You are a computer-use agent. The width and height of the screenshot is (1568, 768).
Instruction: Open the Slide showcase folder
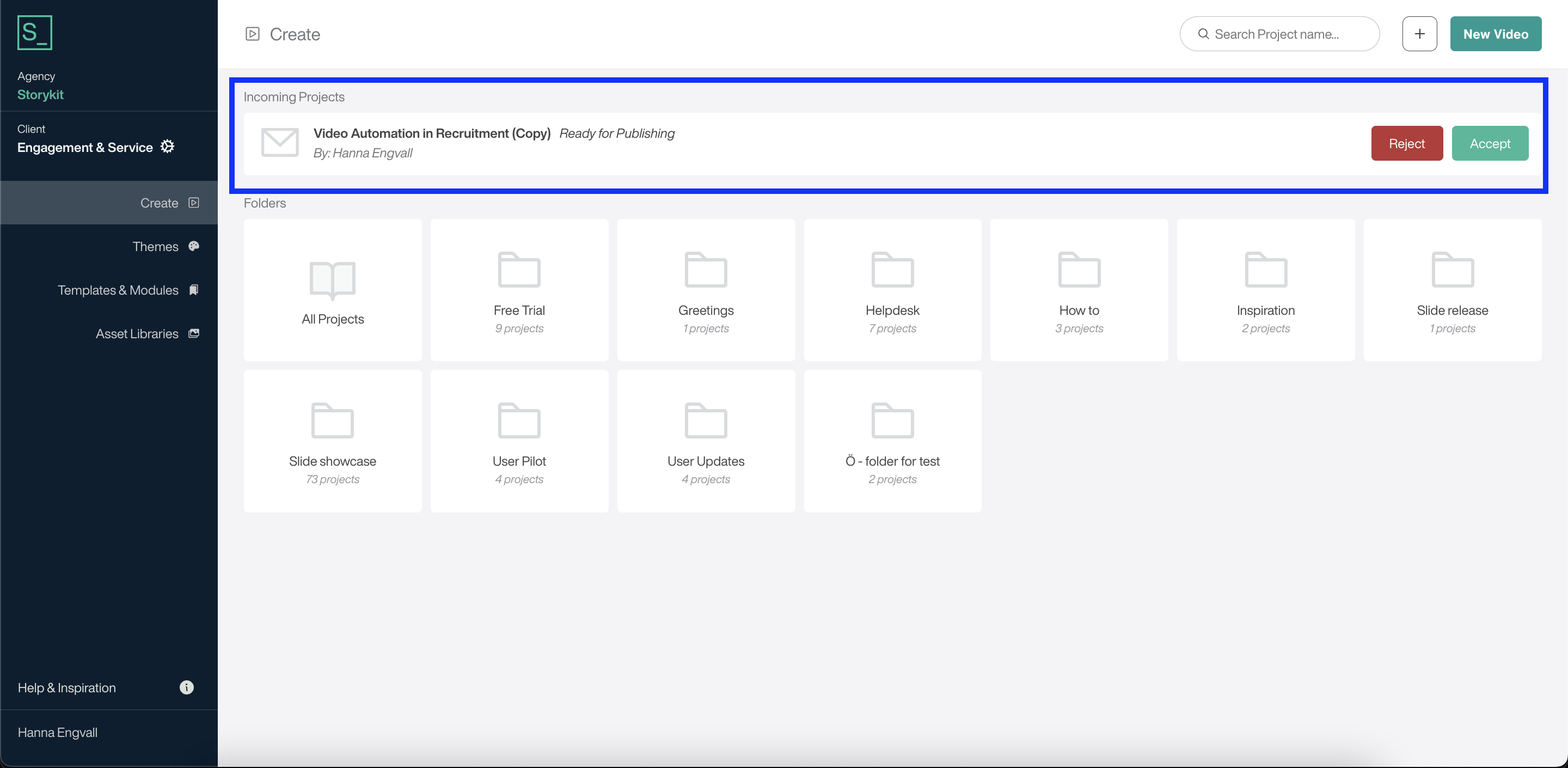click(x=332, y=440)
